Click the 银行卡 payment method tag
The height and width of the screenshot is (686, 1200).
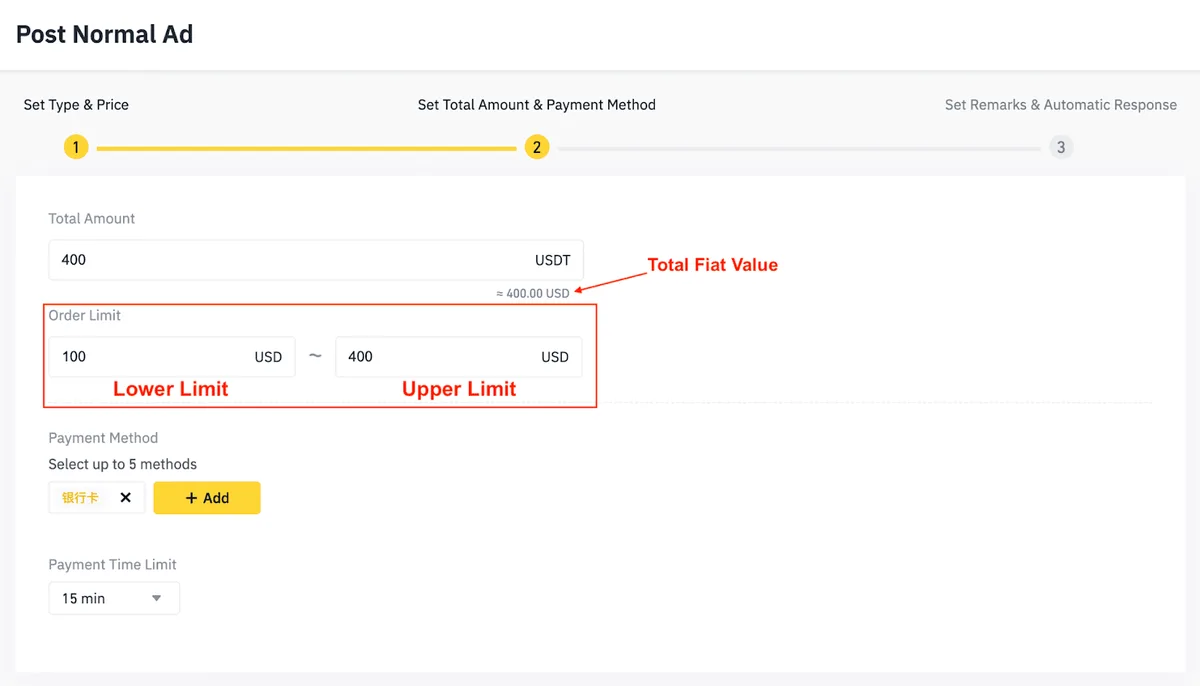pyautogui.click(x=80, y=498)
